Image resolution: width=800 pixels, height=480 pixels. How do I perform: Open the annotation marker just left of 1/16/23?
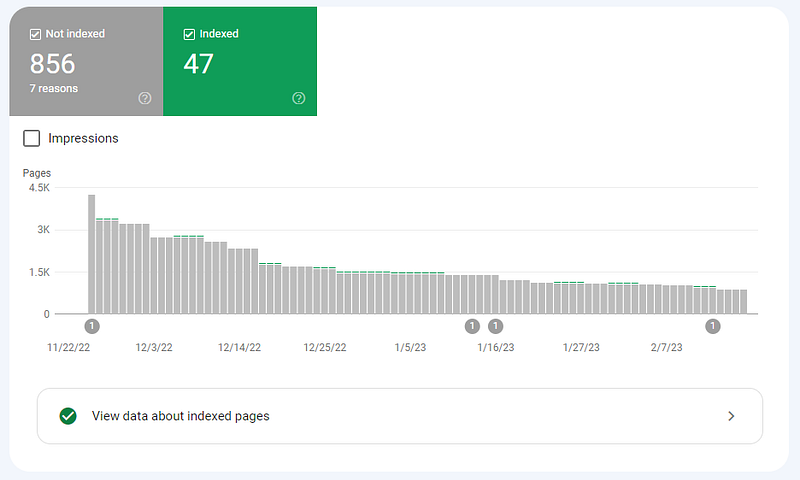coord(472,326)
